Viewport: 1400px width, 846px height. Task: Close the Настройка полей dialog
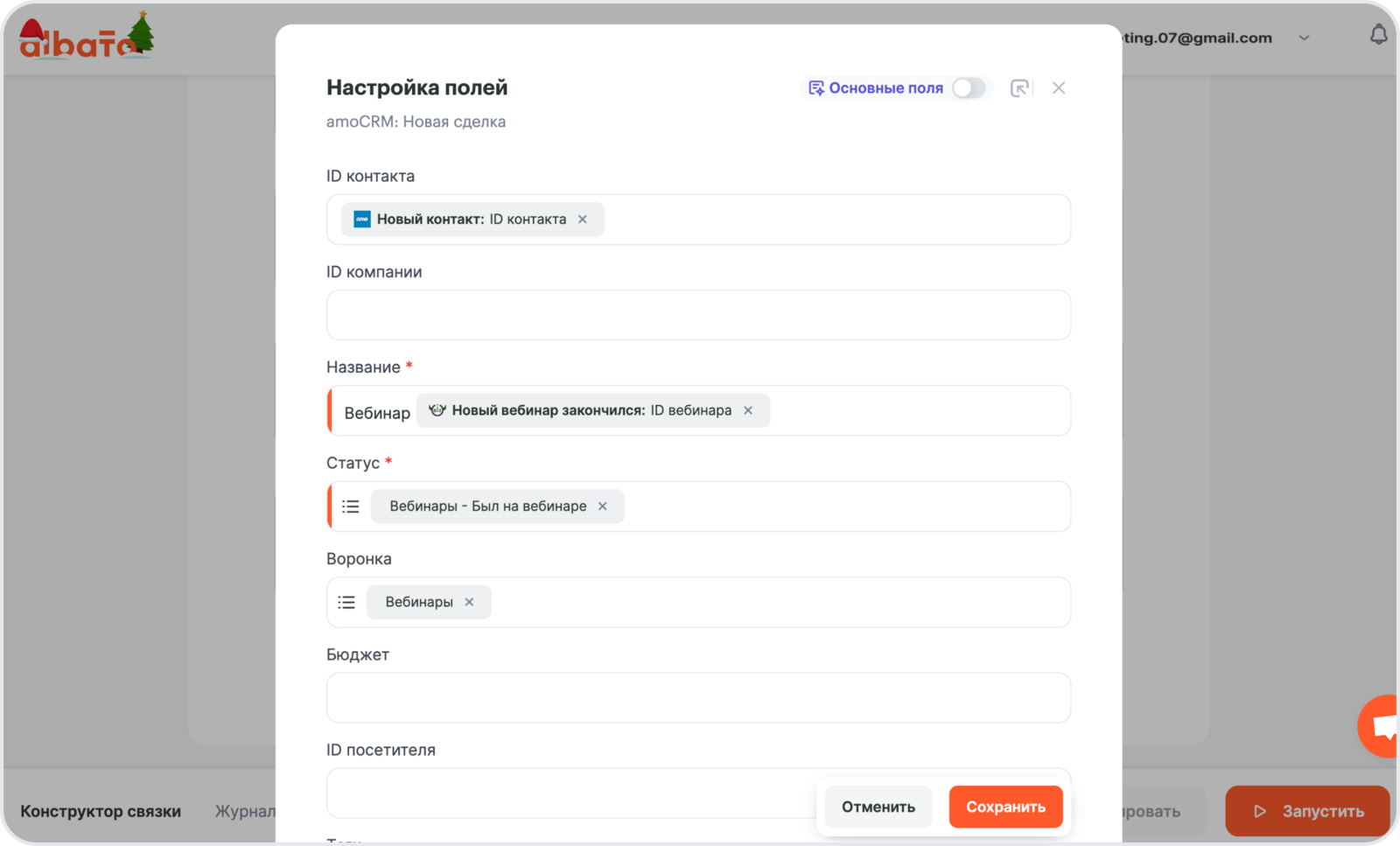click(1059, 87)
